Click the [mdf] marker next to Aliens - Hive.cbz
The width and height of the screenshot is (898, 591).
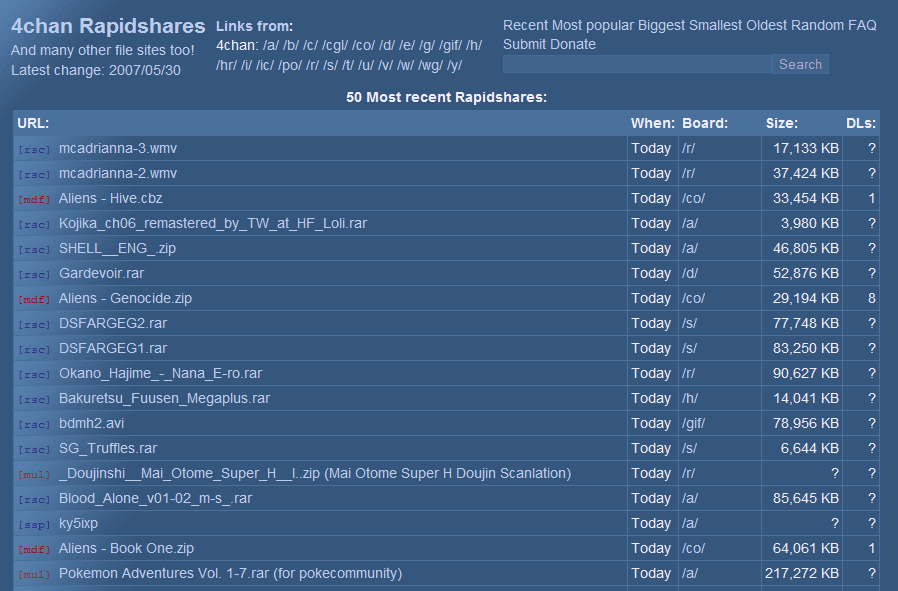click(33, 199)
